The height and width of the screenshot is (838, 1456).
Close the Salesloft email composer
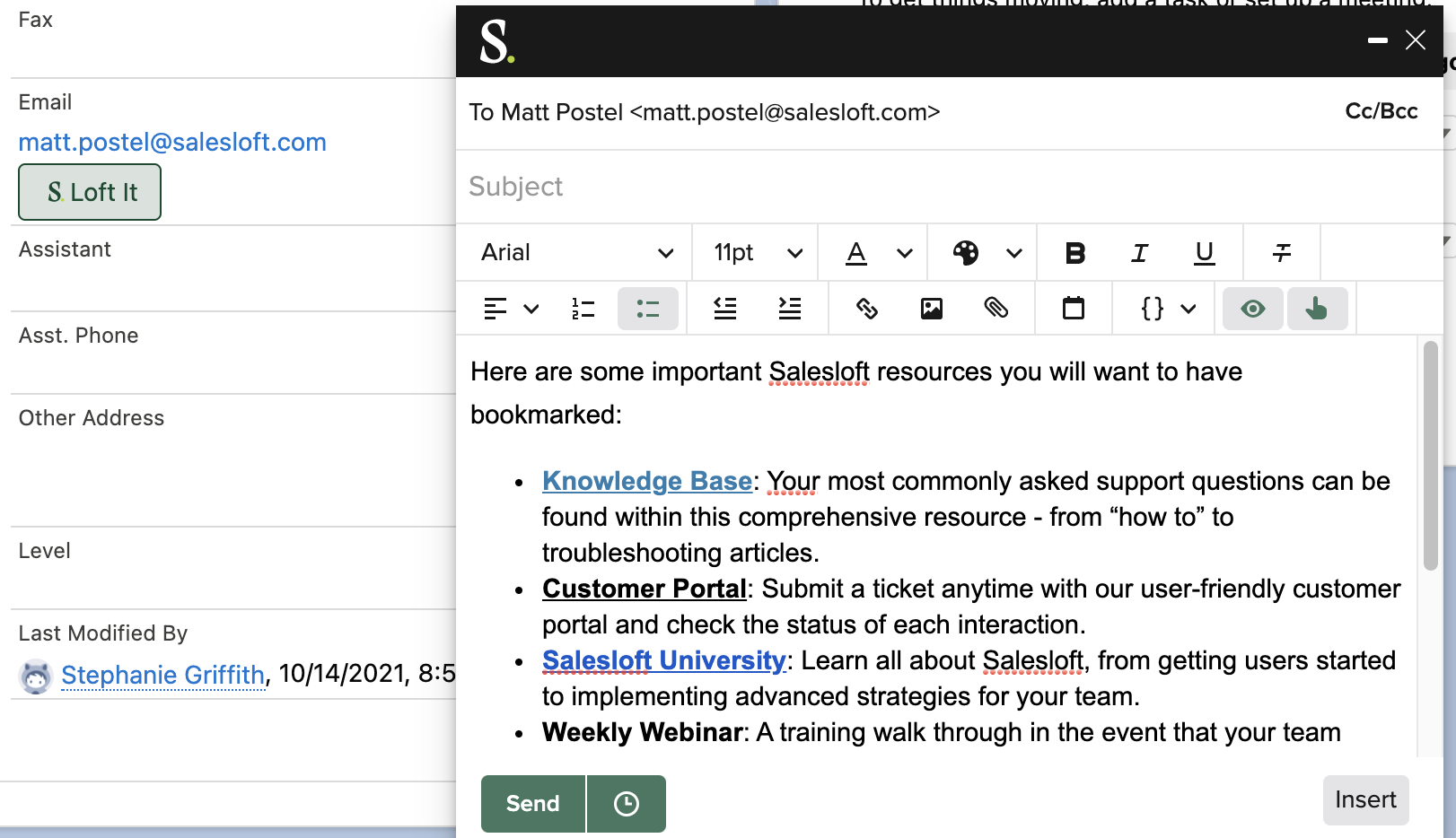point(1416,40)
